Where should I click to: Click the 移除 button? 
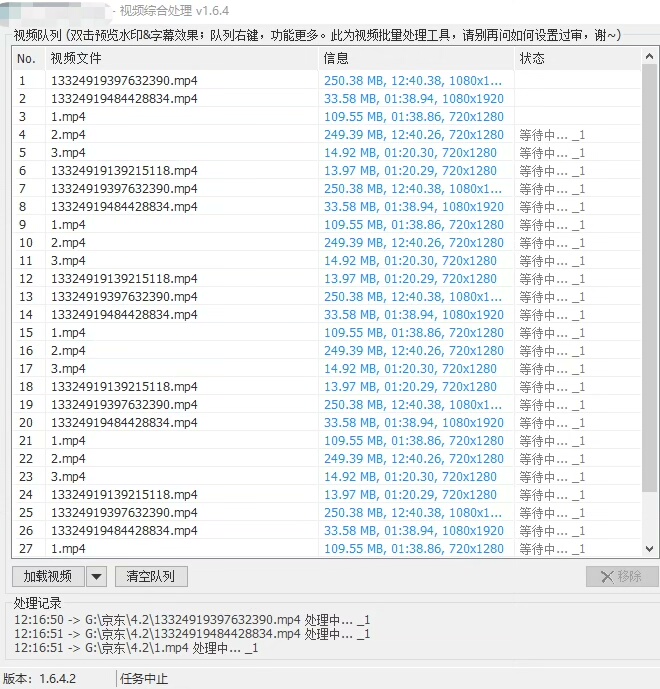pyautogui.click(x=622, y=576)
